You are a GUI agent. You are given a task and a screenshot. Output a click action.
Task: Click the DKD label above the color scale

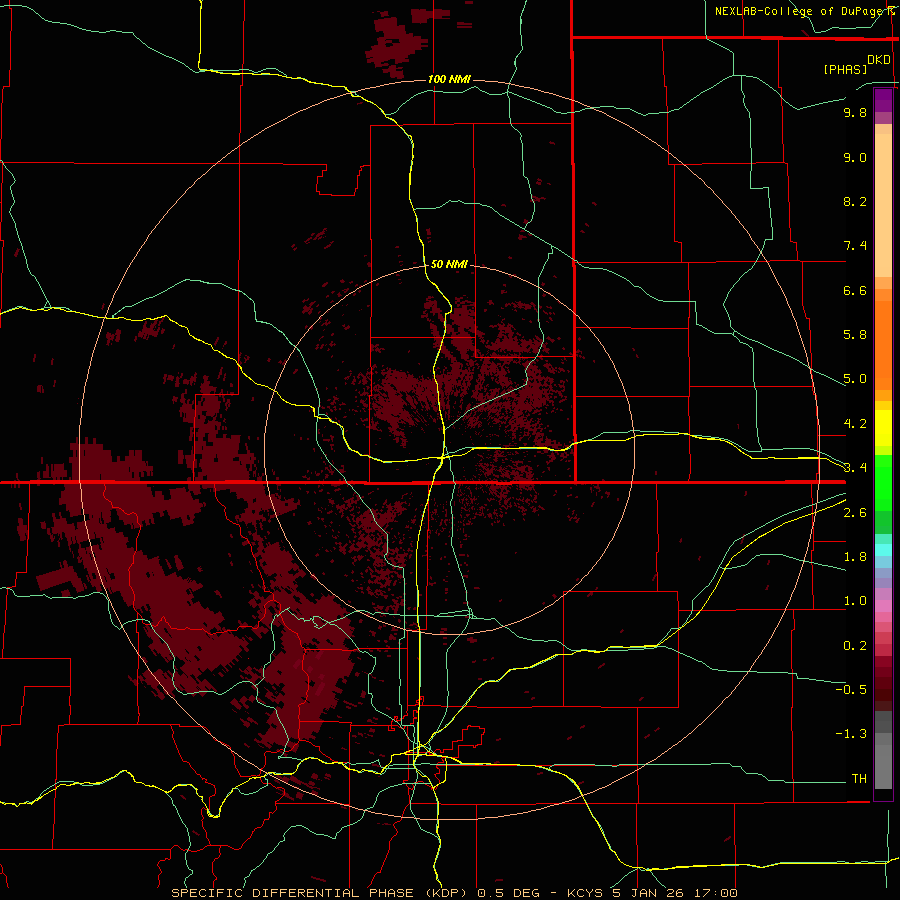point(879,60)
